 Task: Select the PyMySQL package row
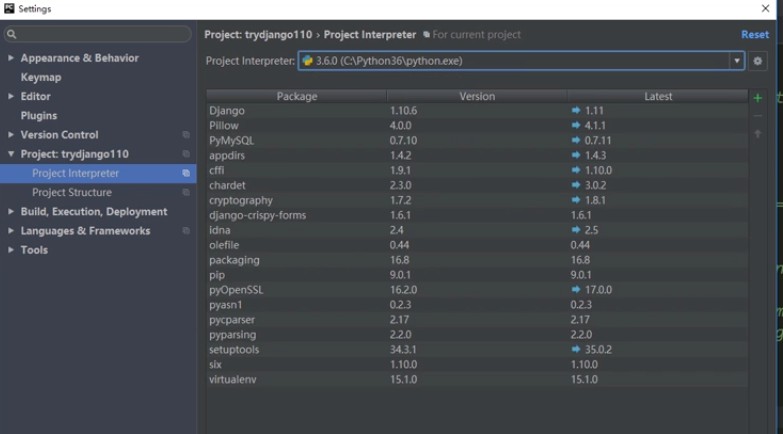[232, 141]
